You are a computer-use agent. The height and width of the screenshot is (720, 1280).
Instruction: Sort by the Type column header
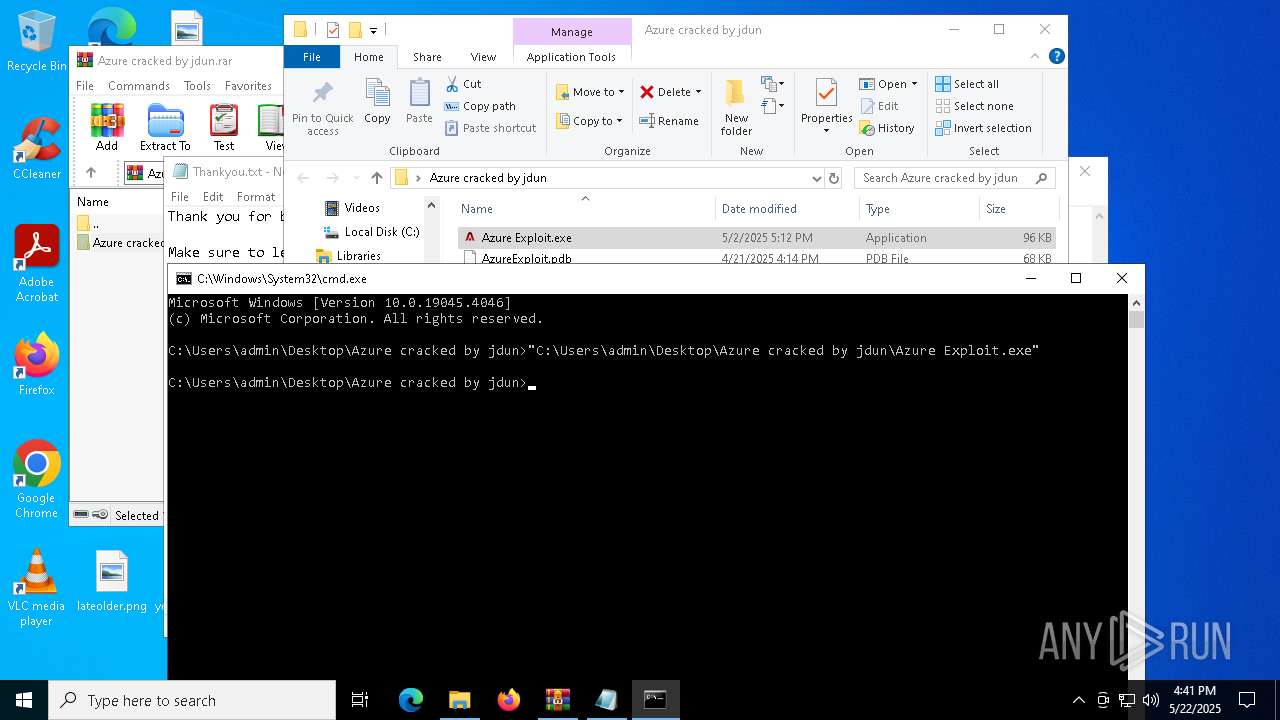(x=920, y=209)
